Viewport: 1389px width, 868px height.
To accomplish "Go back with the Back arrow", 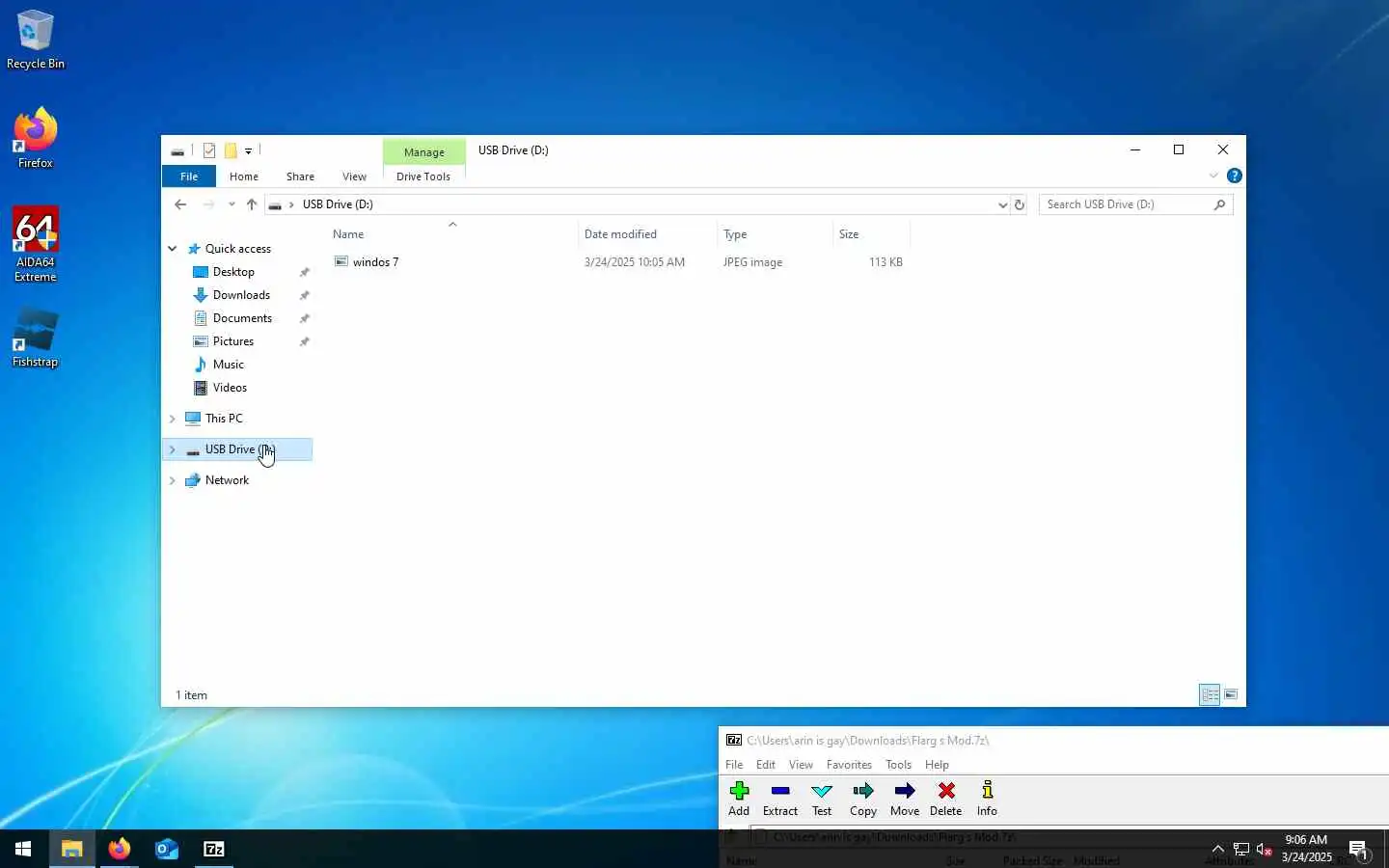I will (x=180, y=204).
